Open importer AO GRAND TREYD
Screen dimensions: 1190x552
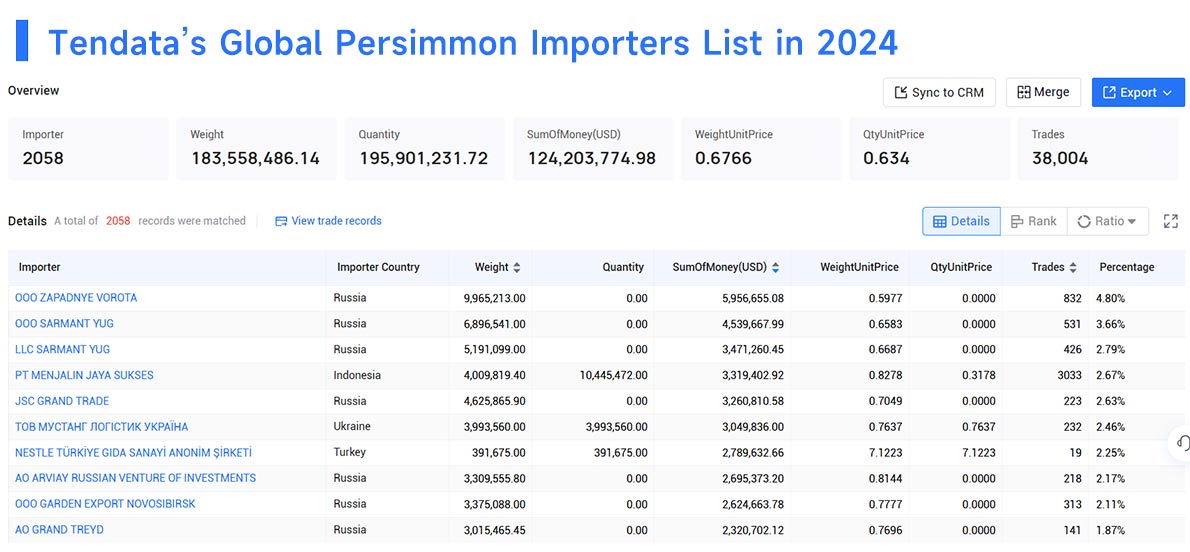coord(59,529)
